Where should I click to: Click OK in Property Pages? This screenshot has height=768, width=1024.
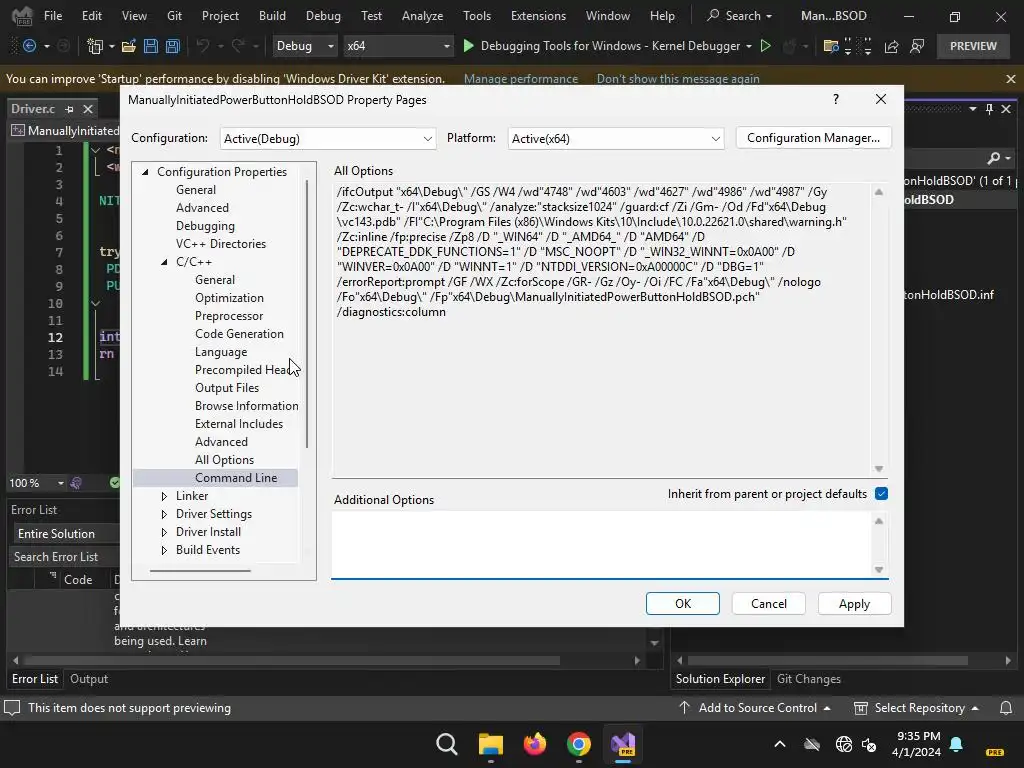pos(683,603)
